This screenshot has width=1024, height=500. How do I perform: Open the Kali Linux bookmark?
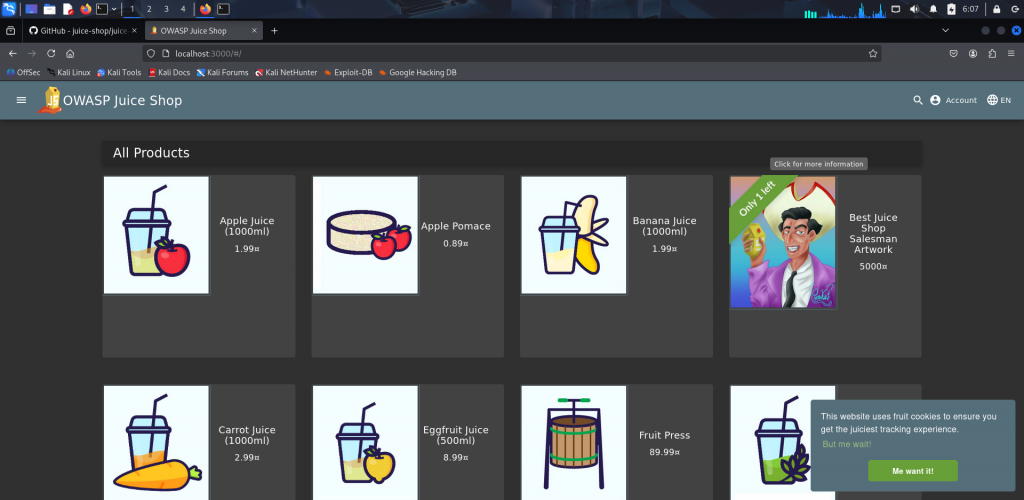coord(69,72)
